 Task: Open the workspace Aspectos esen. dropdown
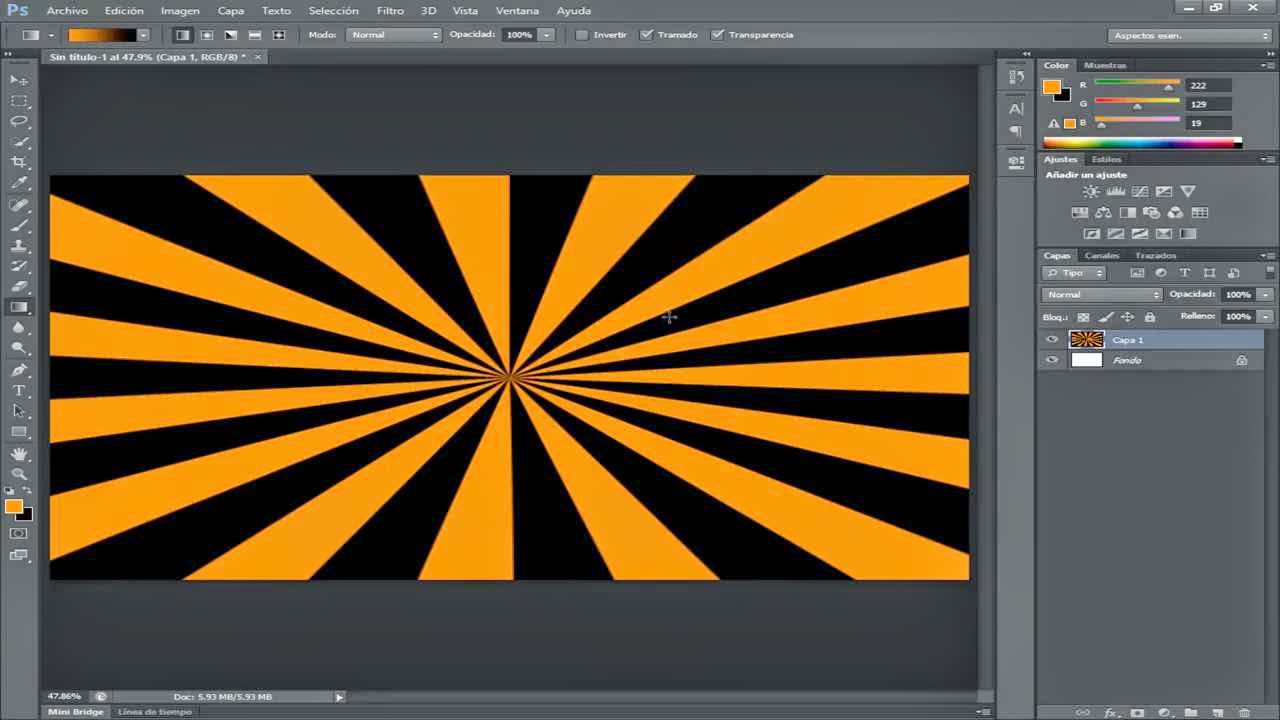tap(1190, 35)
